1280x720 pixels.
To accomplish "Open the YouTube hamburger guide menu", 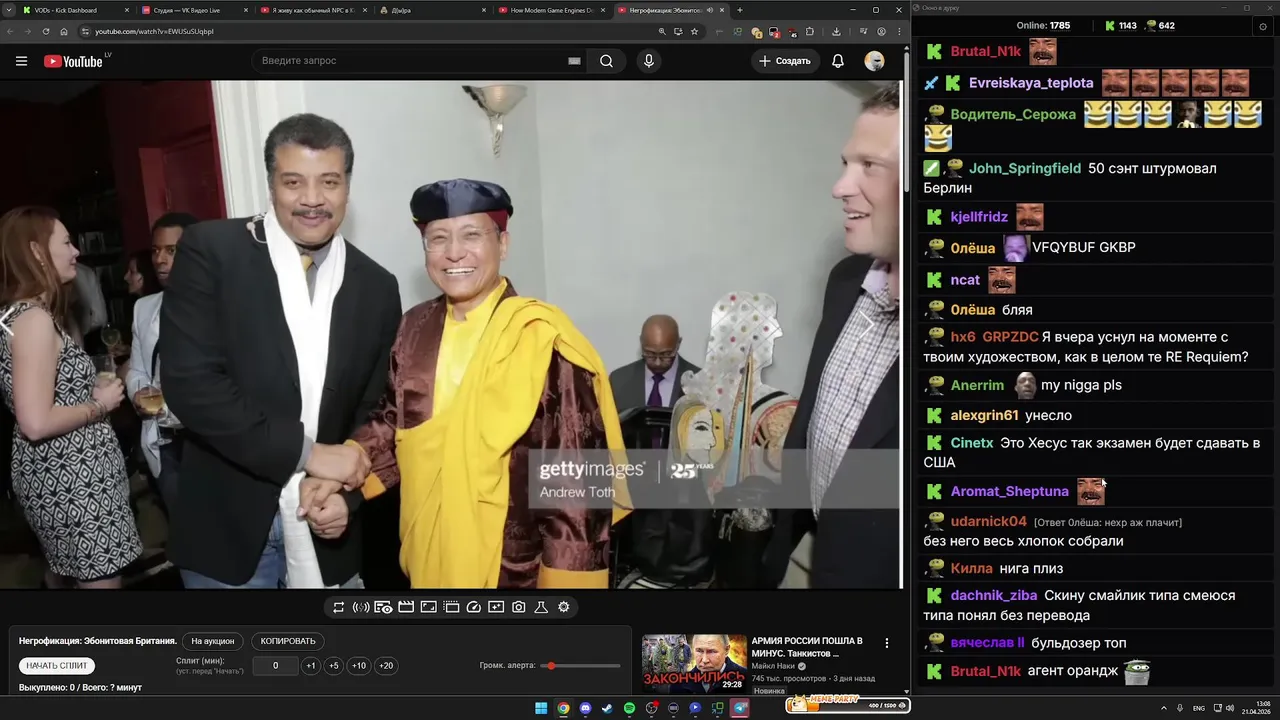I will coord(21,61).
